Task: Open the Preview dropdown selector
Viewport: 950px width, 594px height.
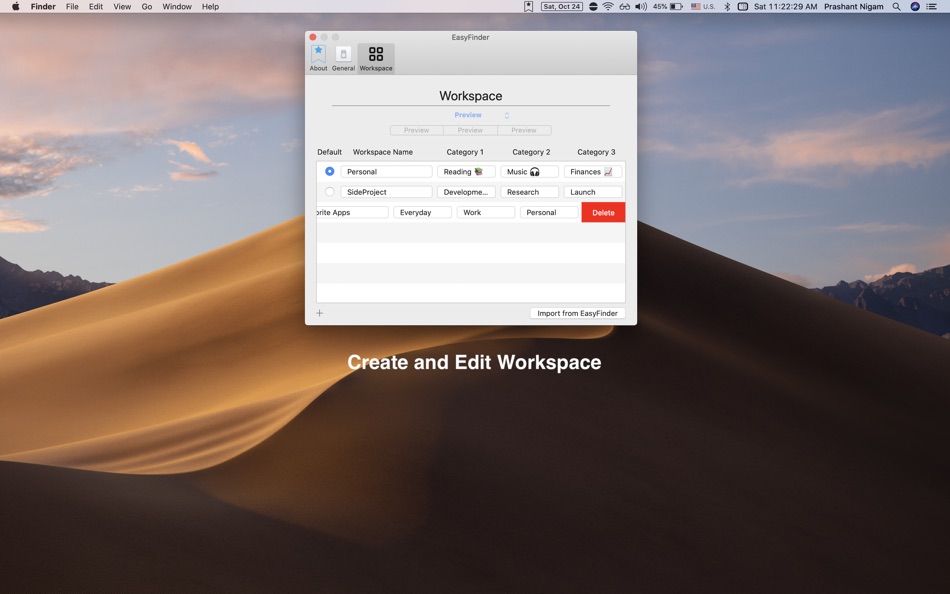Action: coord(481,115)
